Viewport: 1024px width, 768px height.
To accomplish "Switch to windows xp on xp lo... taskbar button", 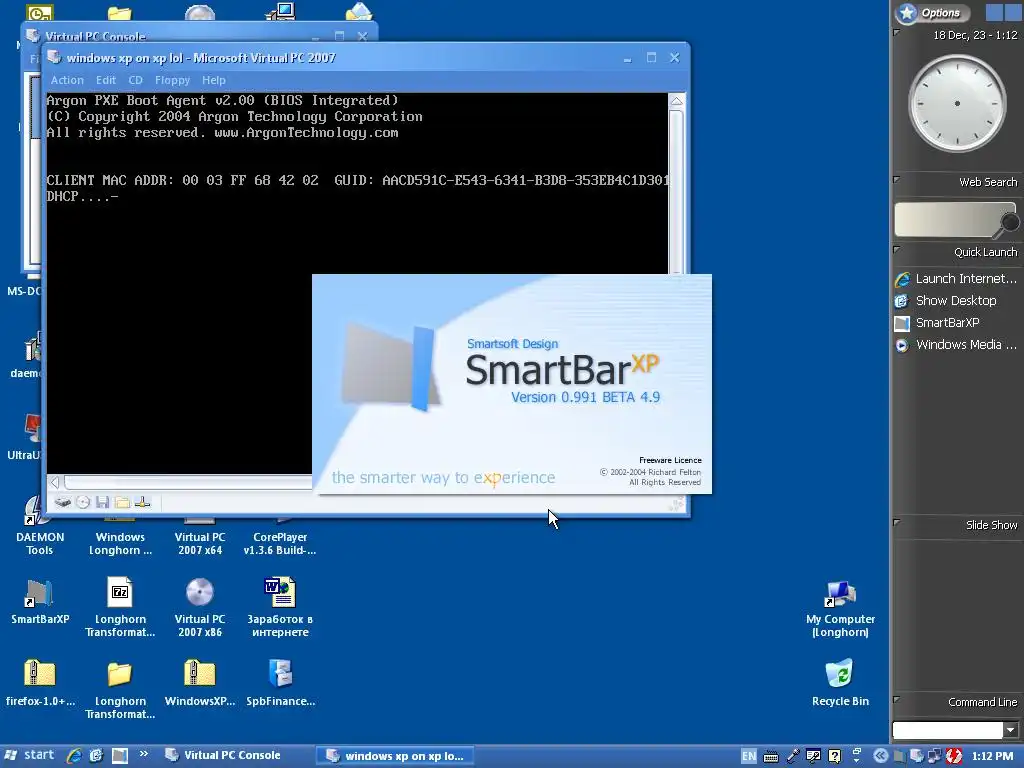I will 395,756.
